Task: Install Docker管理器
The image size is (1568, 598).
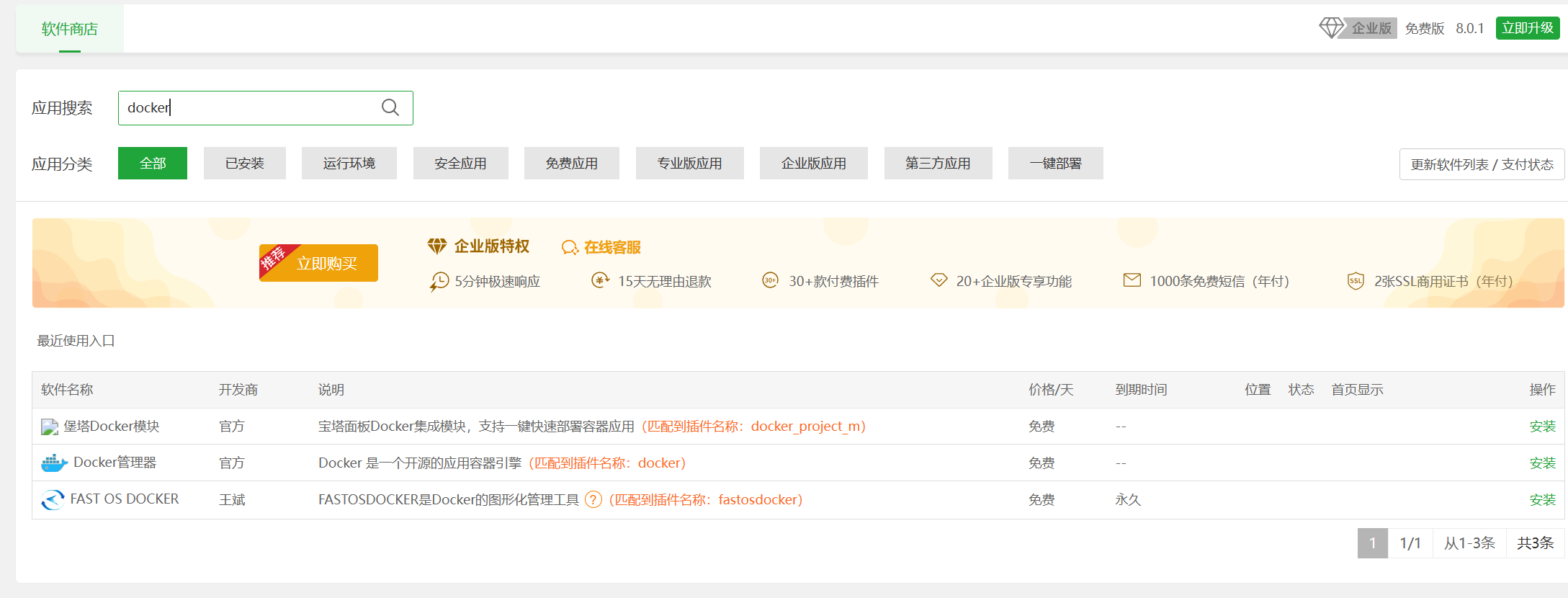Action: tap(1543, 463)
